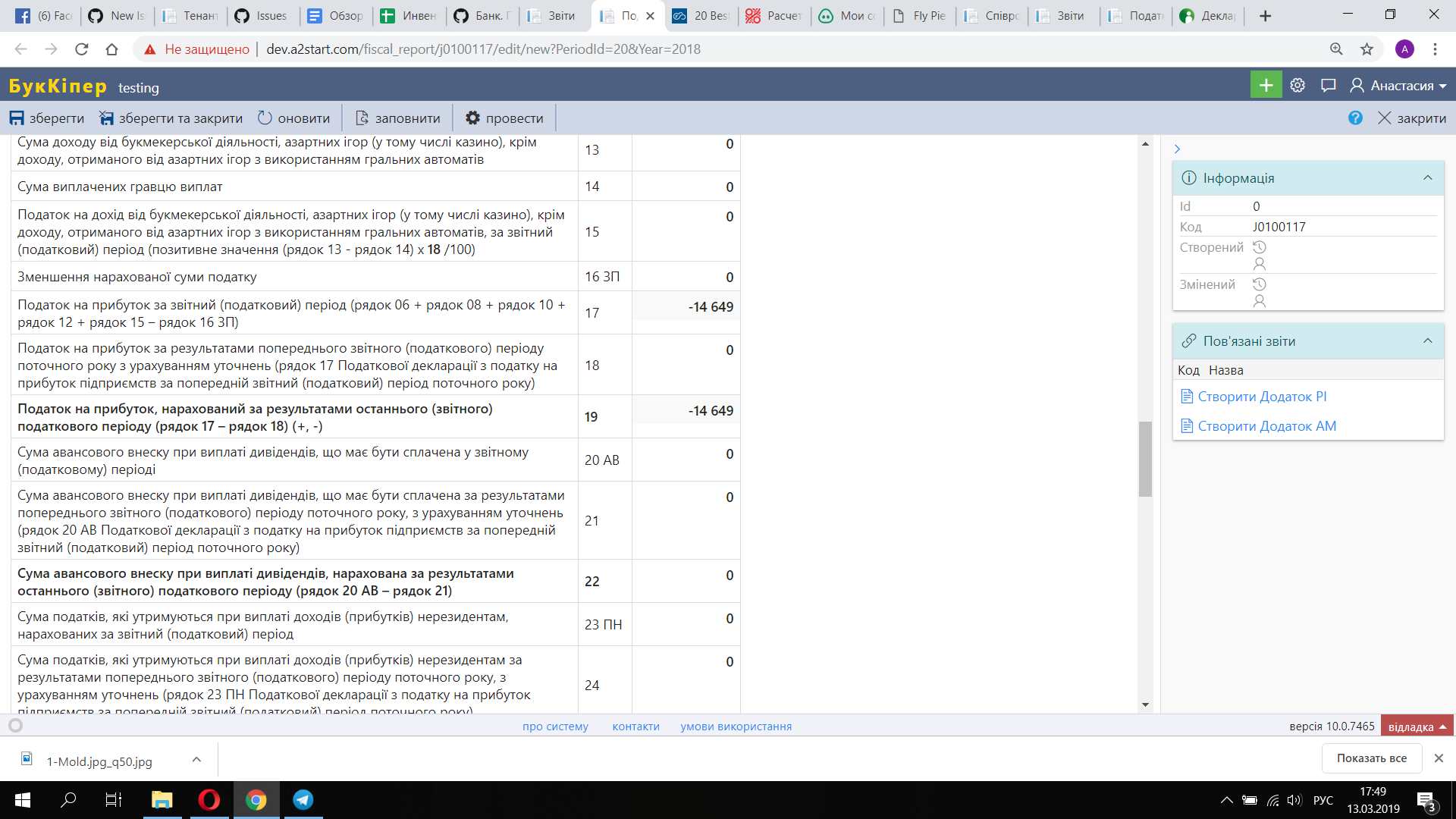
Task: Open Telegram from the Windows taskbar
Action: [x=303, y=800]
